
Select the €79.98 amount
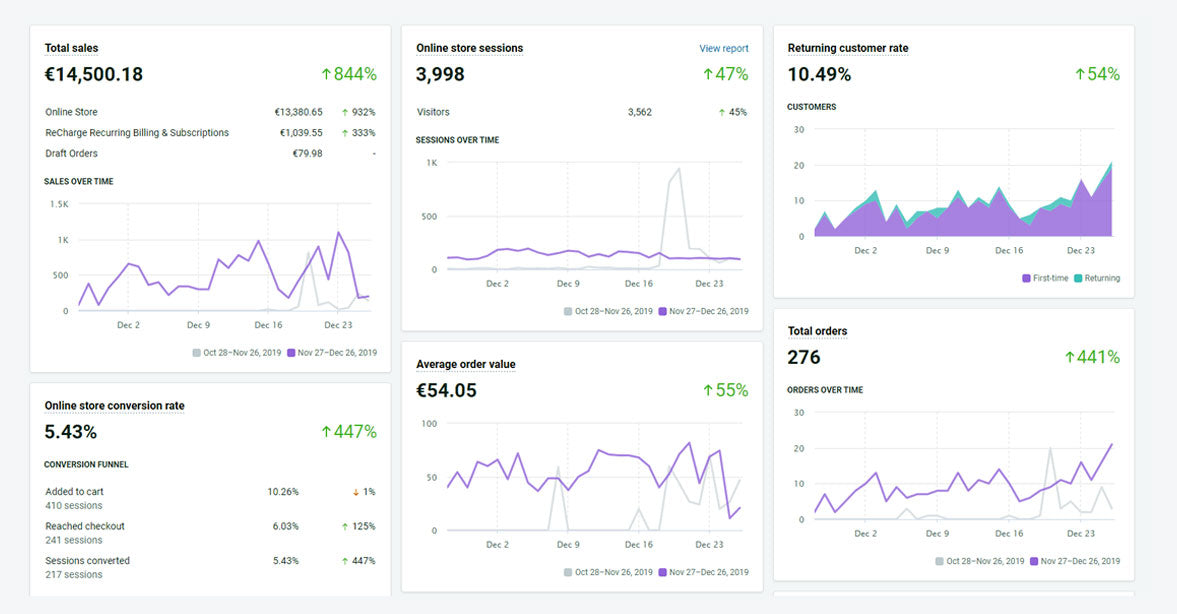point(307,153)
